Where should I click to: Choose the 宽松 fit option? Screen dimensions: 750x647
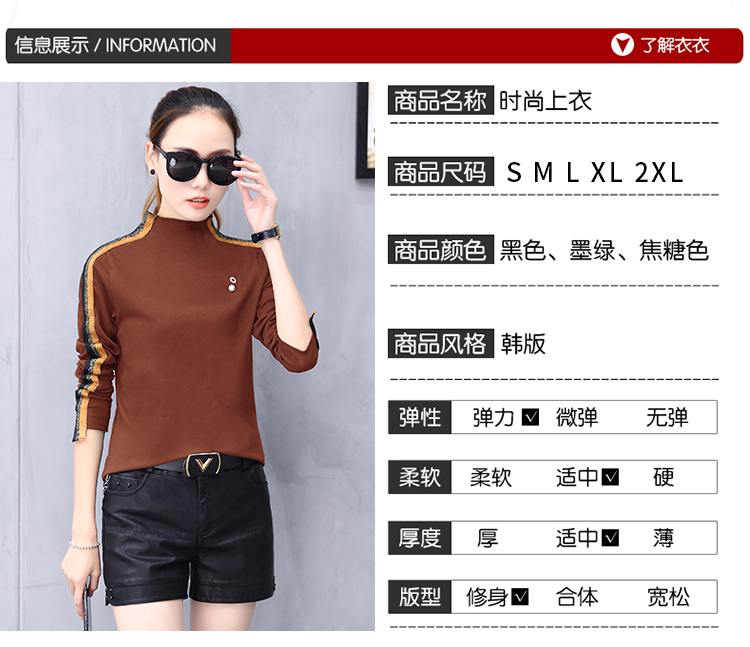point(668,597)
